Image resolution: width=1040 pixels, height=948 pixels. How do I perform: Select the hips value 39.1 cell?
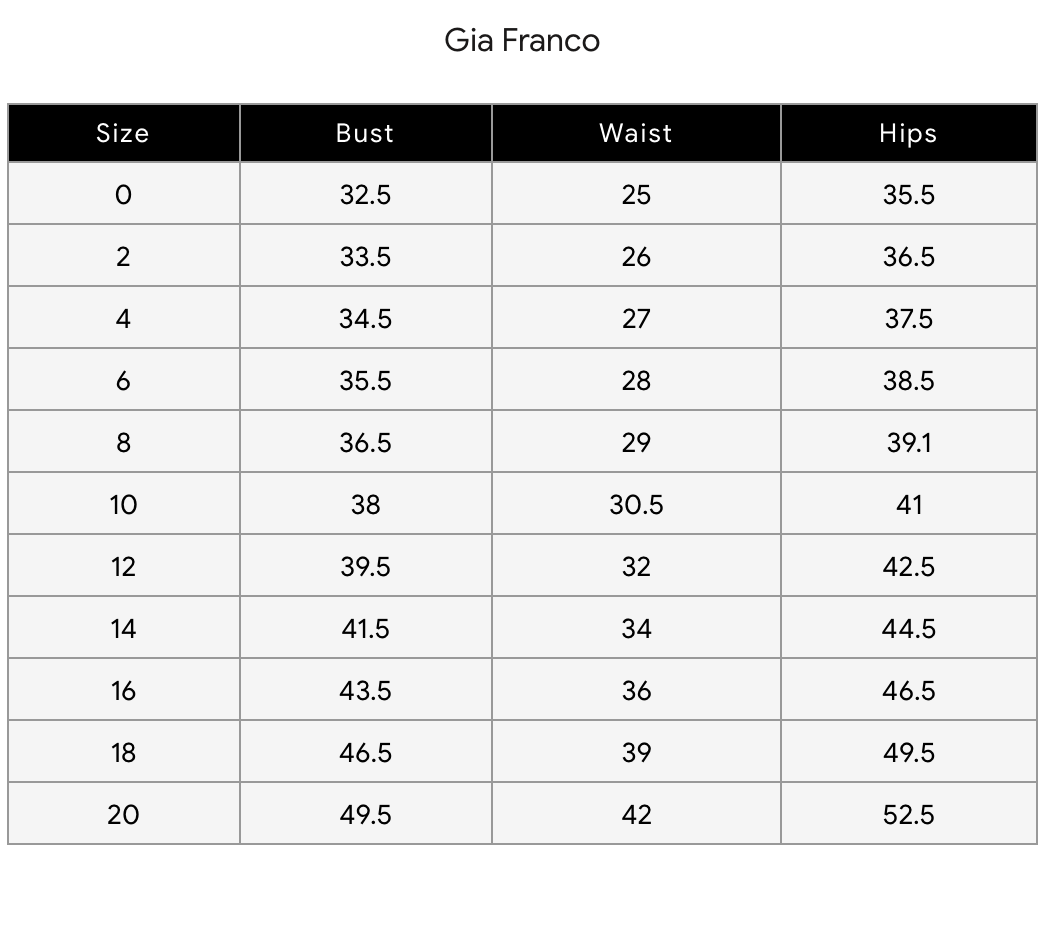908,442
